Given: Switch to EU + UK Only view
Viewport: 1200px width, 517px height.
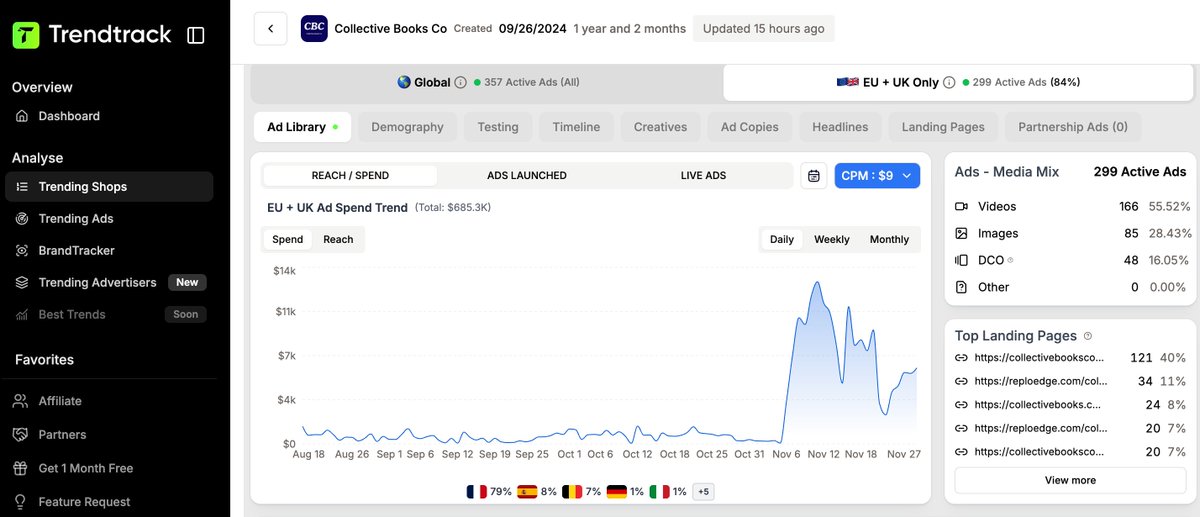Looking at the screenshot, I should (x=958, y=83).
